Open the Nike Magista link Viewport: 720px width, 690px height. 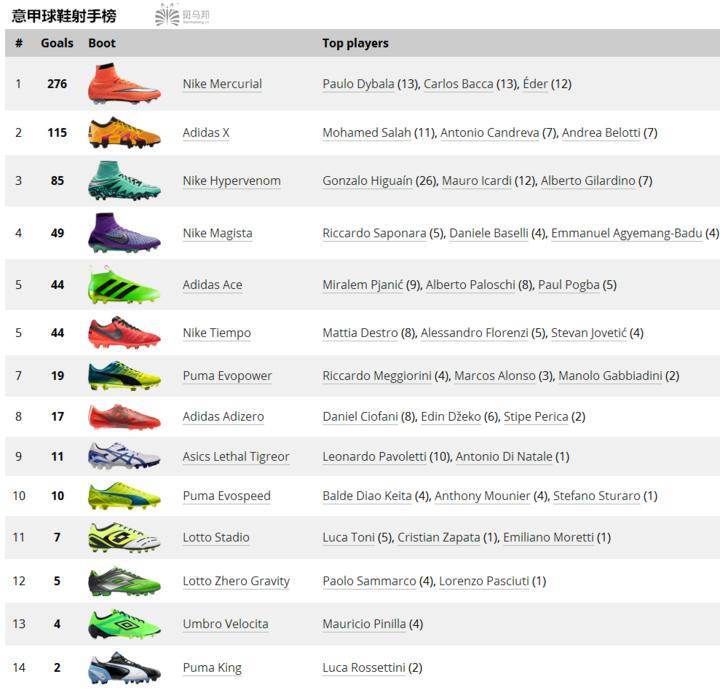point(217,233)
